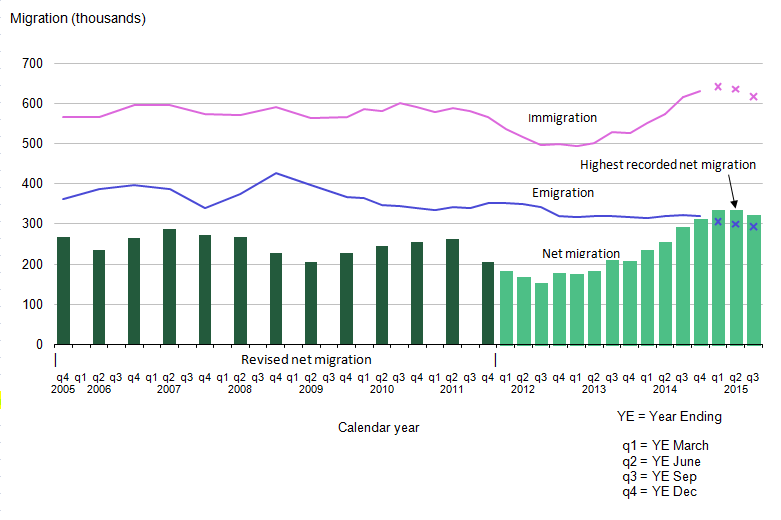Click the q4 = YE Dec legend entry
This screenshot has height=520, width=781.
tap(659, 491)
